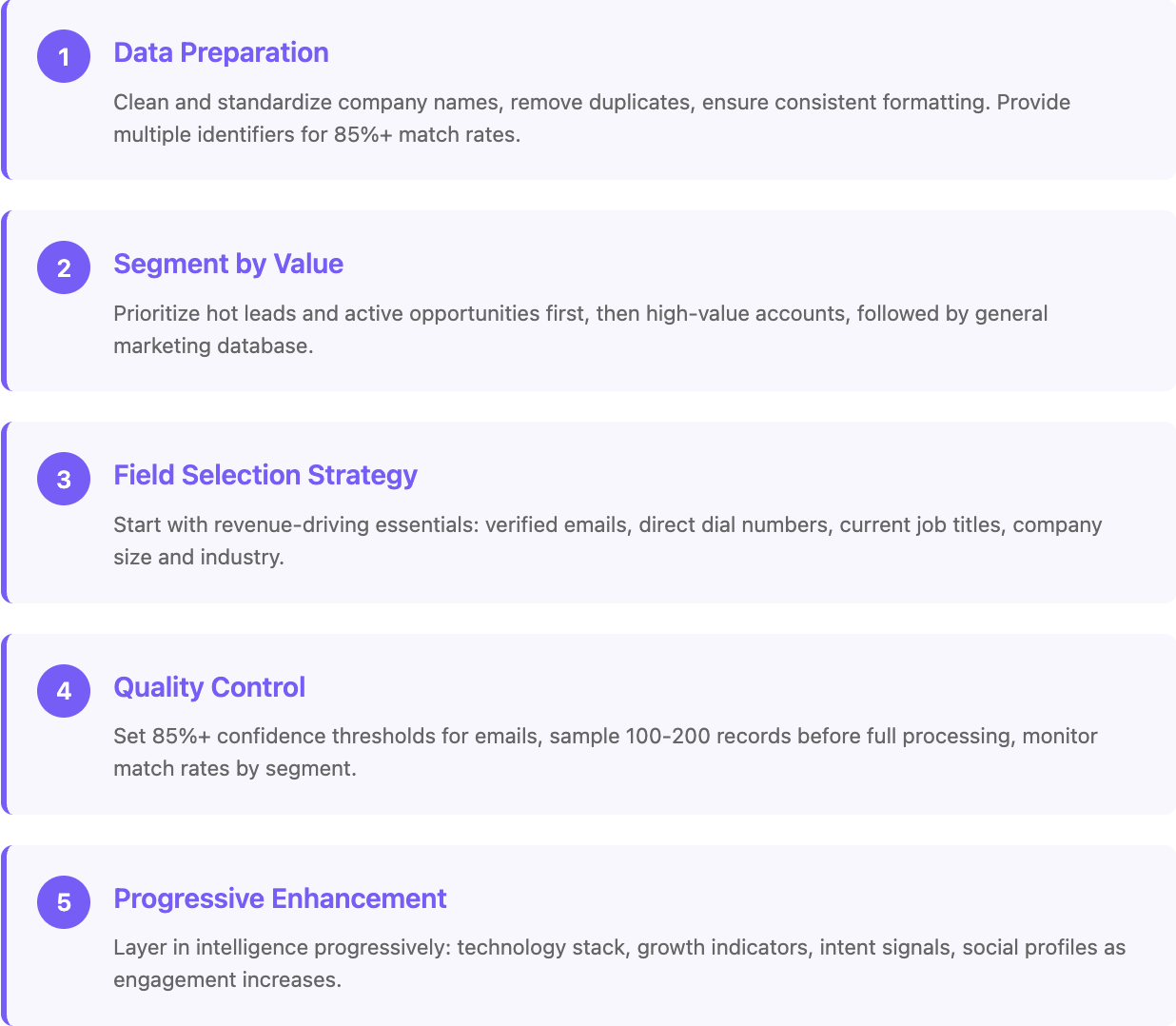Click the number 2 circle badge

64,267
